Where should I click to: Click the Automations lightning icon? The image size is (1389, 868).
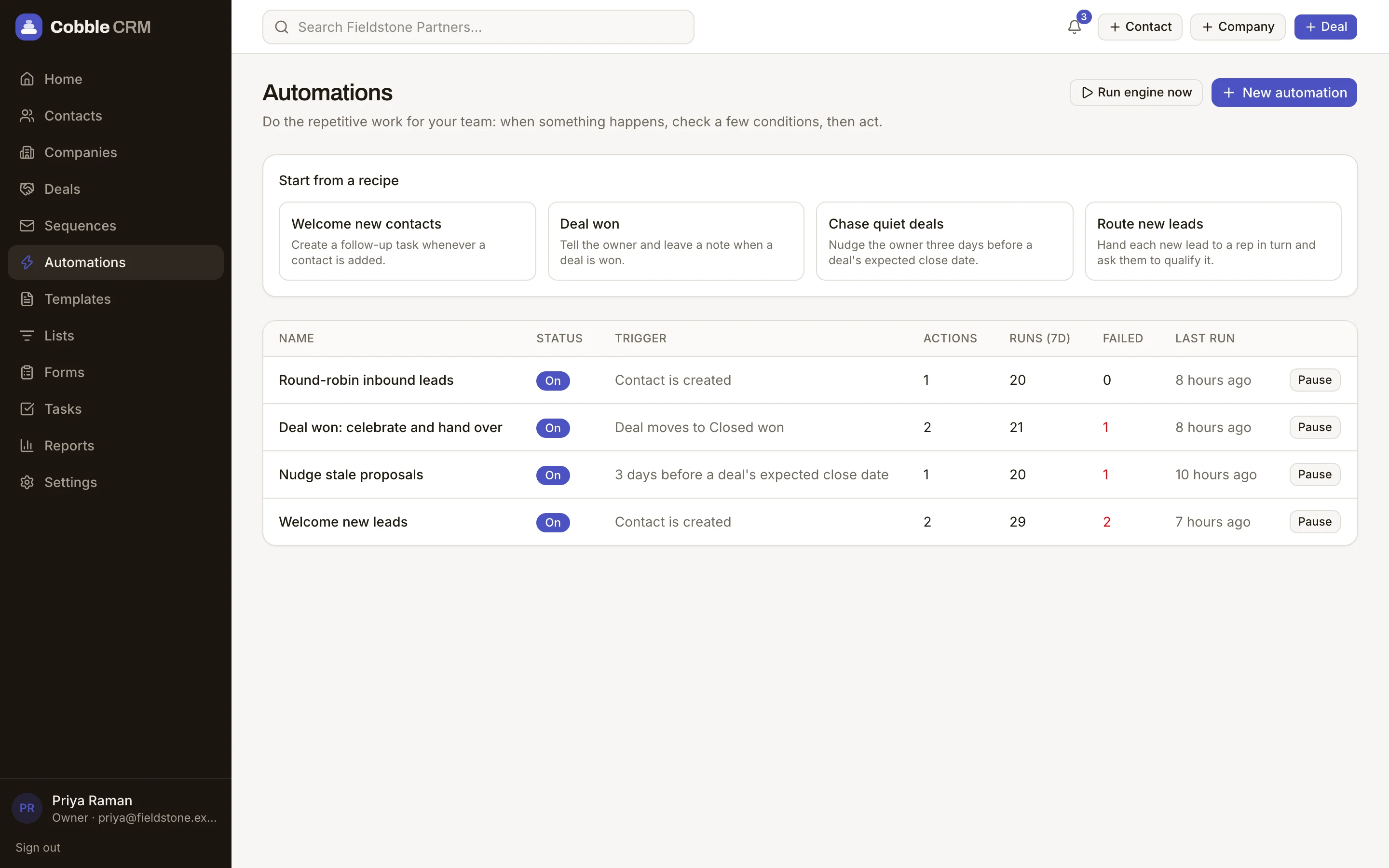(x=27, y=262)
